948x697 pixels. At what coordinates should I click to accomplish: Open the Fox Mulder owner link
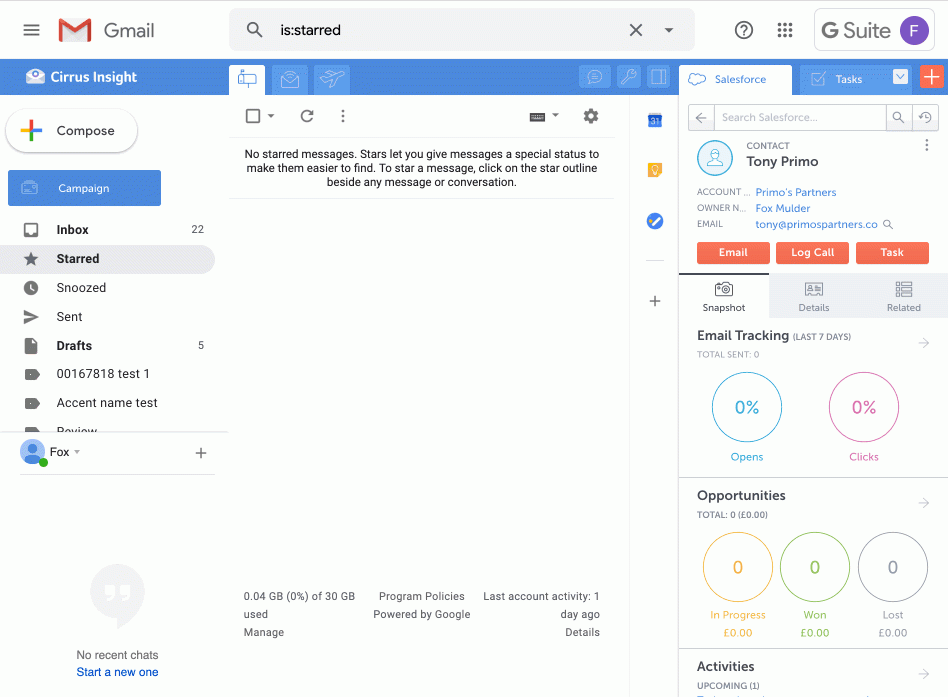782,208
